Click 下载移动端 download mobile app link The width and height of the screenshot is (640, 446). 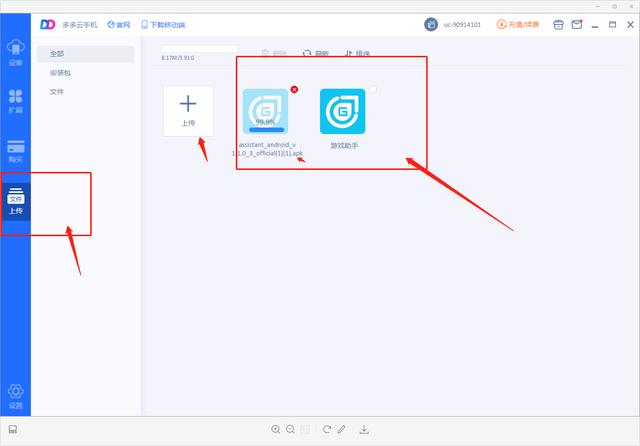click(x=163, y=25)
